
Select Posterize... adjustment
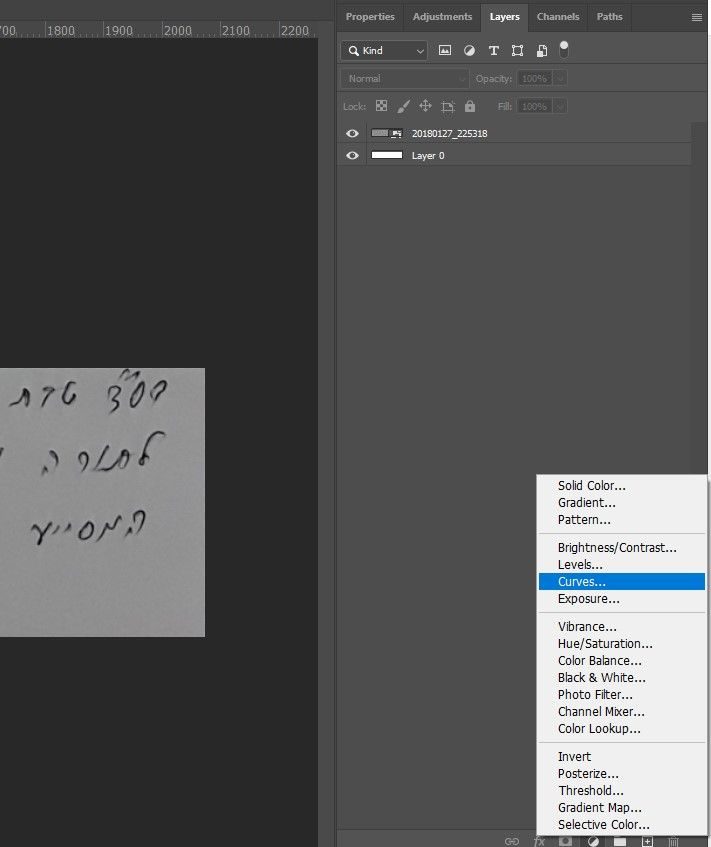pos(622,774)
